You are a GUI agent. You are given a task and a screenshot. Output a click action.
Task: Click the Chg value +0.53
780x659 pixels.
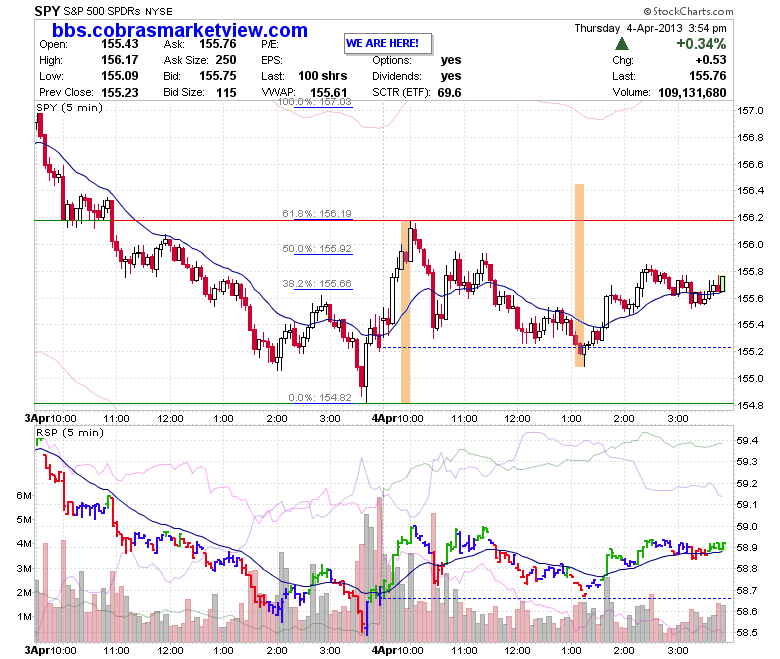click(711, 60)
